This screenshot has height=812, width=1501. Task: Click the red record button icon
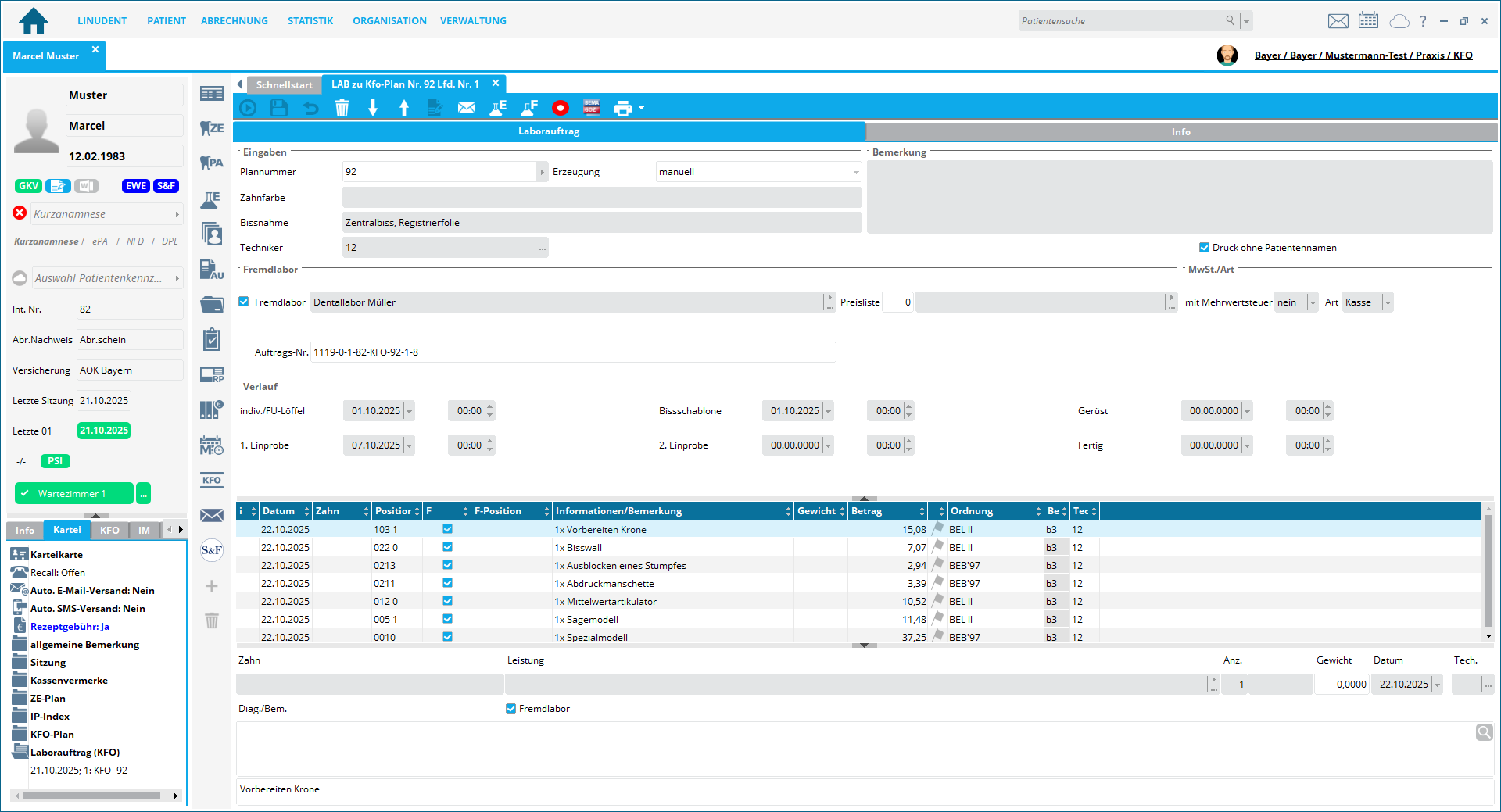click(560, 108)
